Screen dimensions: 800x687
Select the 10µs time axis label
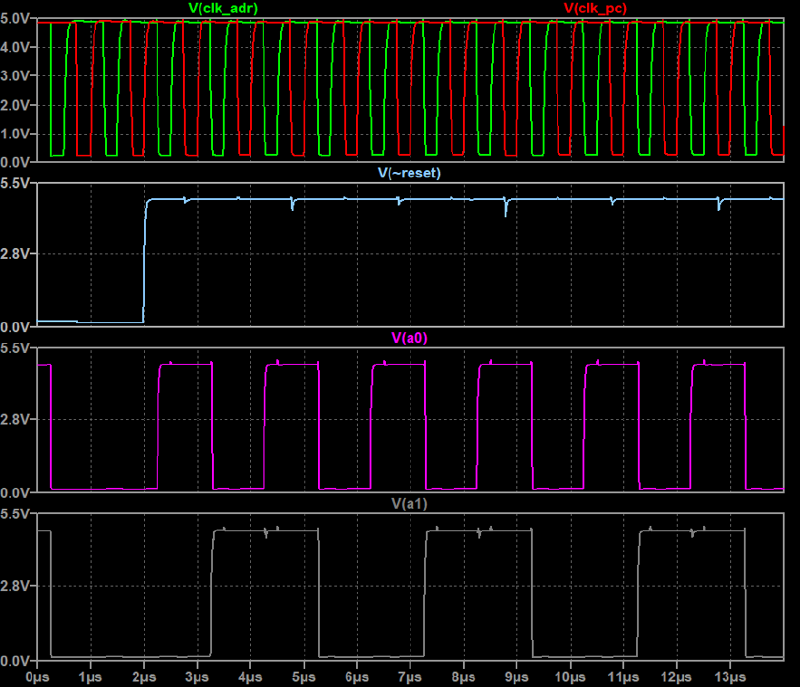[570, 676]
